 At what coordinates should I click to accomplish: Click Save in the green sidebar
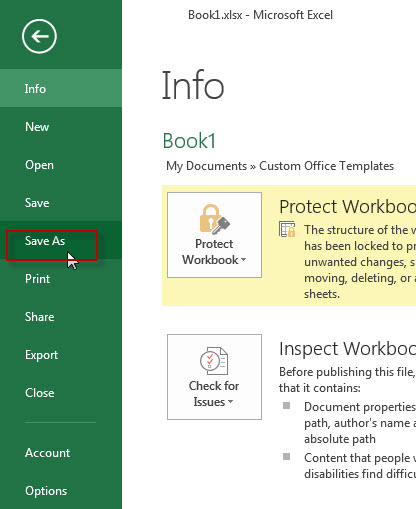click(61, 203)
